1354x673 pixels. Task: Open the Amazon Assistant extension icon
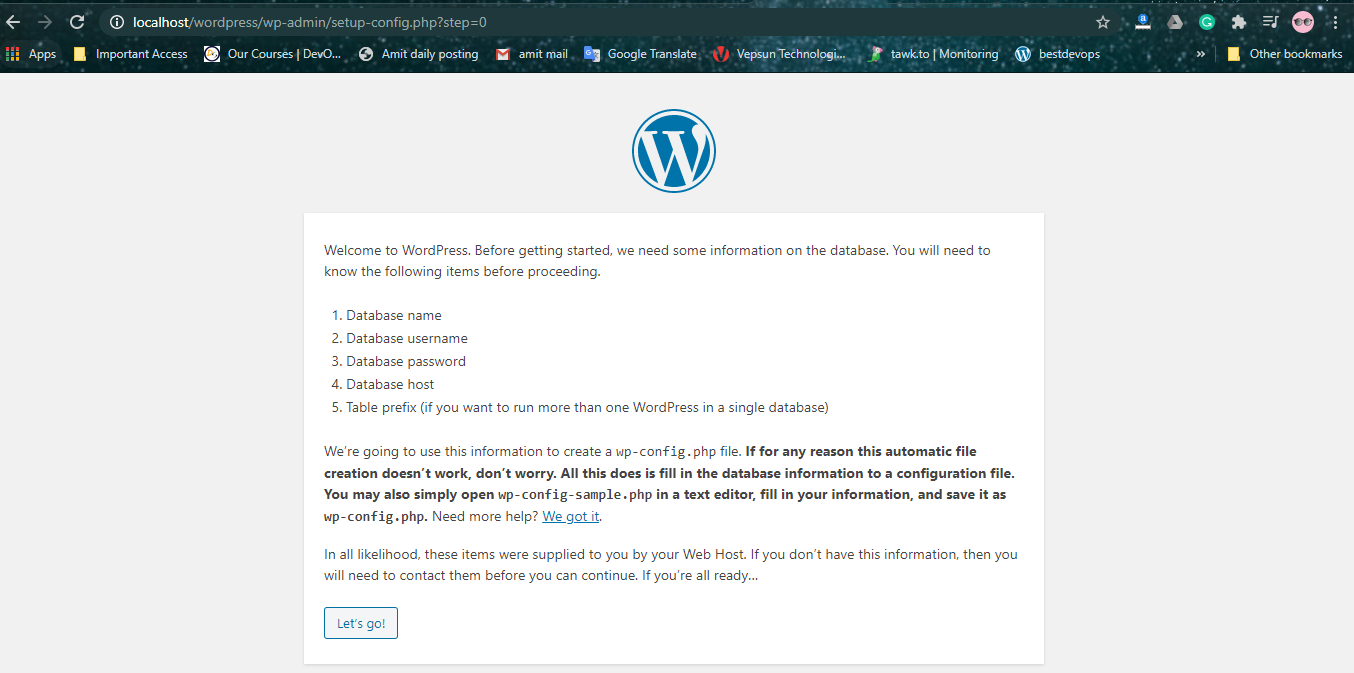pyautogui.click(x=1143, y=21)
